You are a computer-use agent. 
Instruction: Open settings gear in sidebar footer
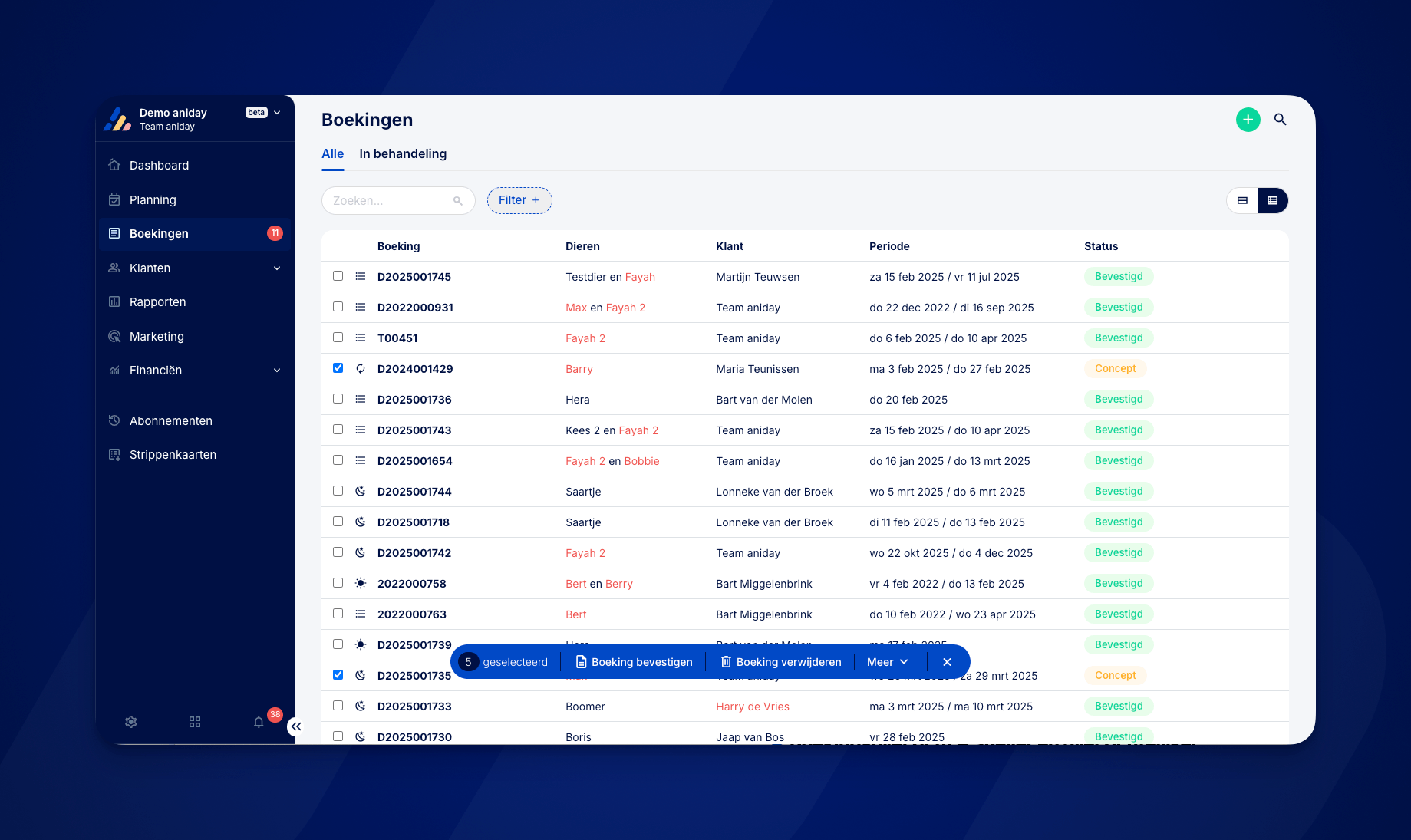point(131,722)
